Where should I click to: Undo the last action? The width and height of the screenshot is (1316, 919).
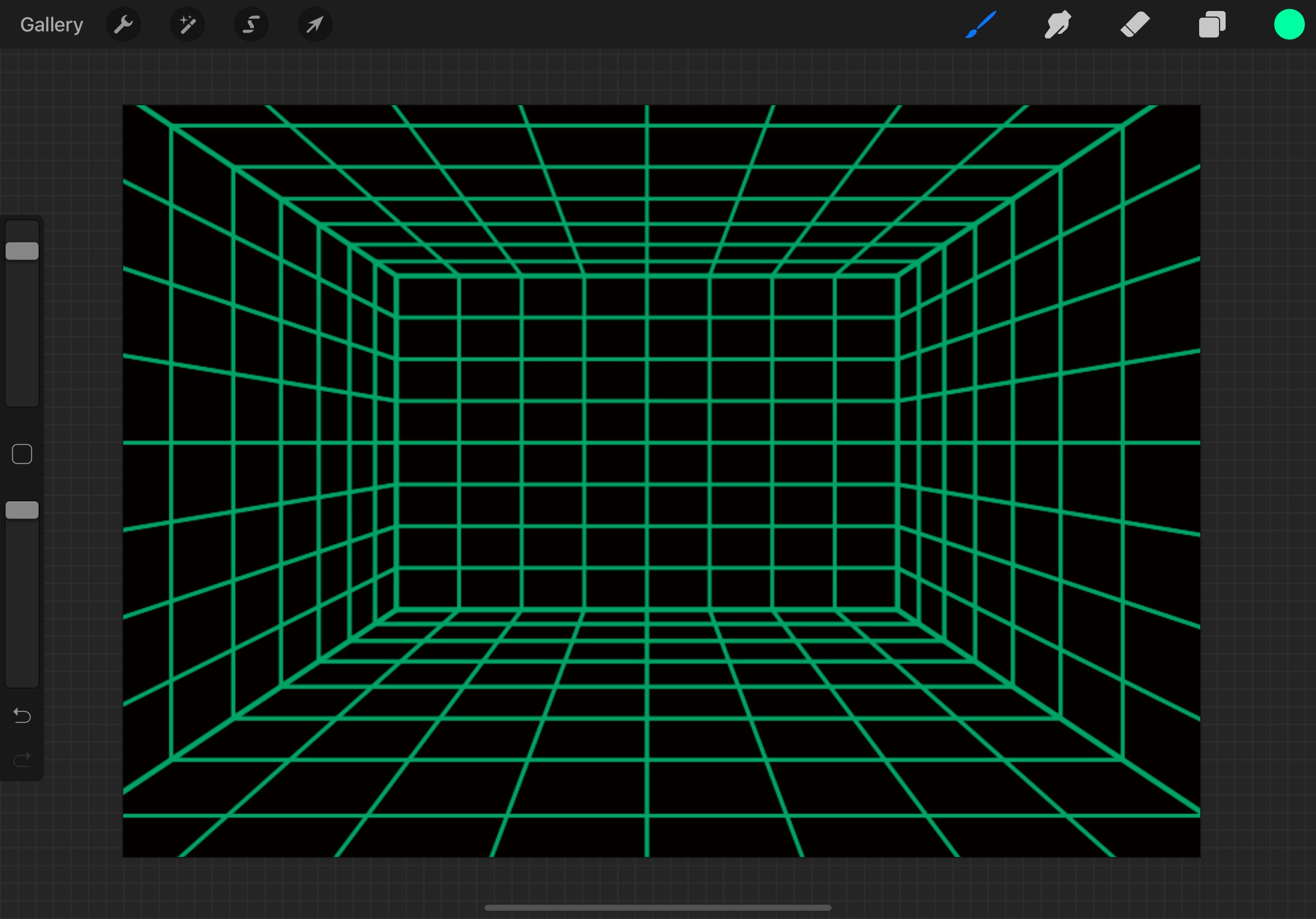tap(23, 715)
